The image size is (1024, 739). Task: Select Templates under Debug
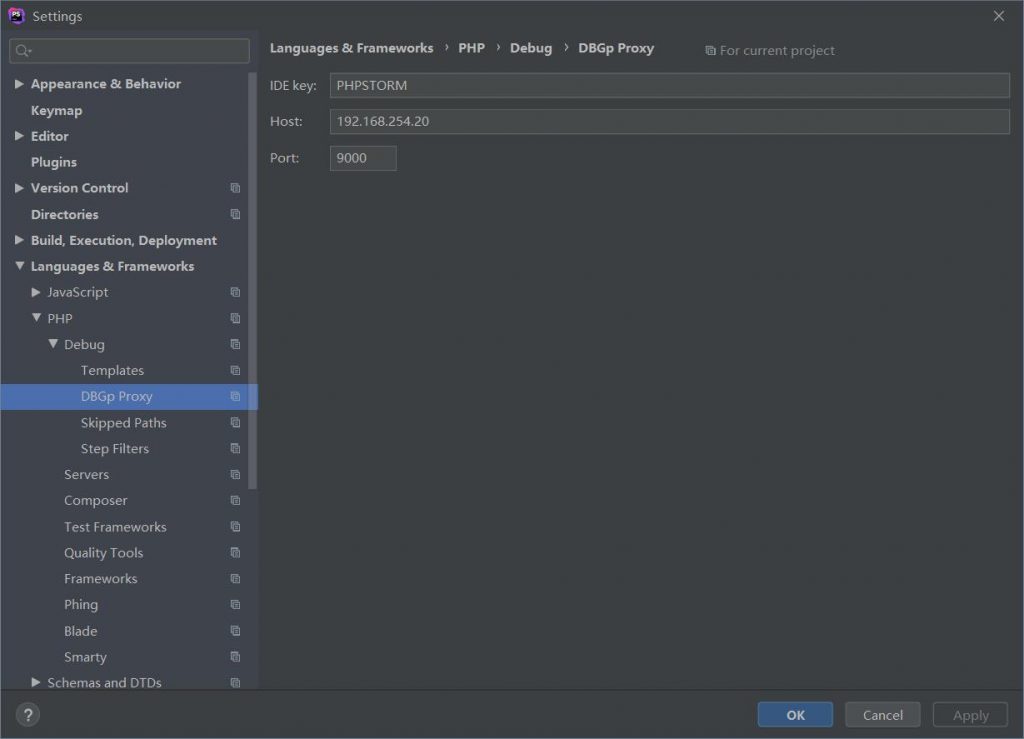point(112,371)
